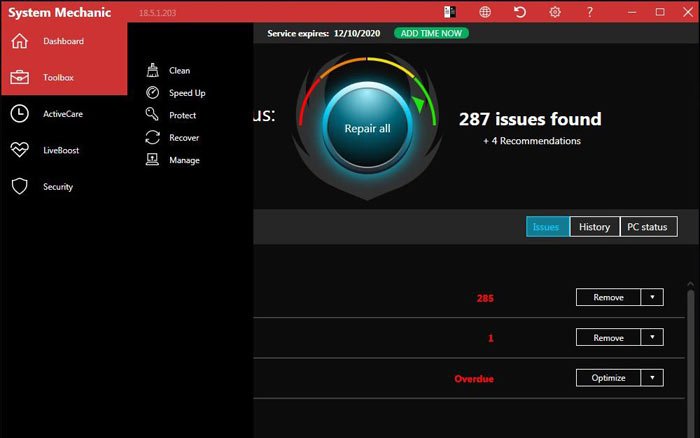700x438 pixels.
Task: Switch to the Issues tab
Action: click(547, 226)
